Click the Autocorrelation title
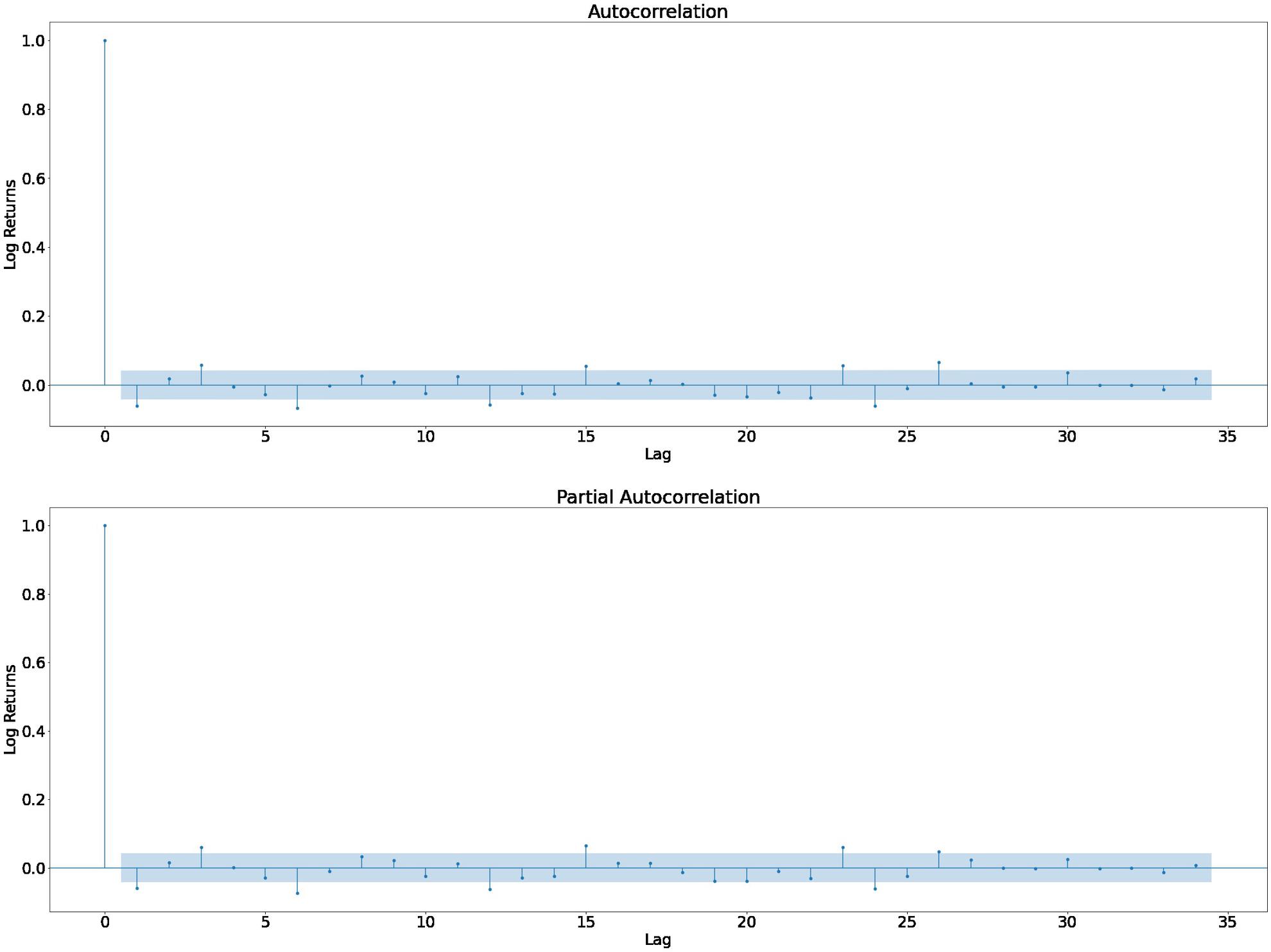This screenshot has width=1271, height=952. pos(657,12)
